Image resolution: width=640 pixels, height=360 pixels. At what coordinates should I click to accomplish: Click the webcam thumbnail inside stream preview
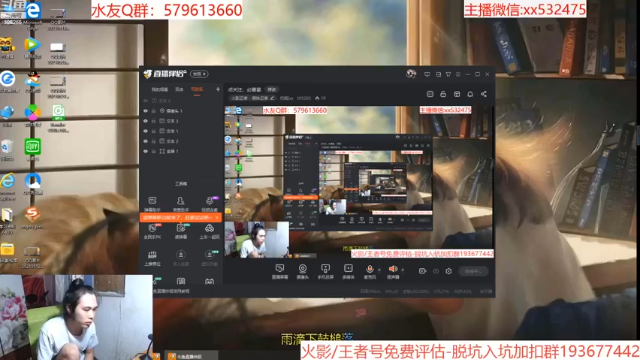click(257, 240)
